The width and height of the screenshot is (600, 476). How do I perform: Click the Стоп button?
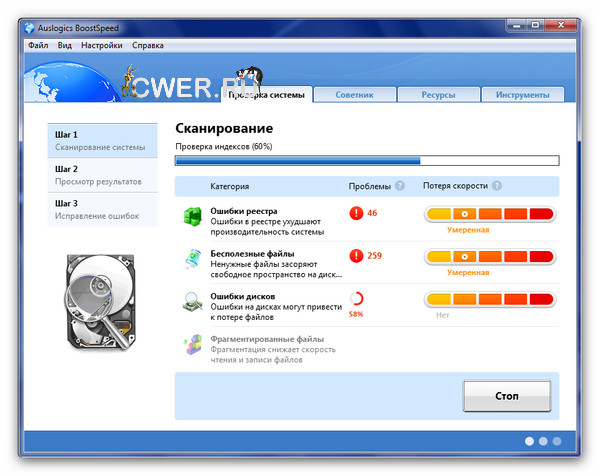click(x=507, y=396)
